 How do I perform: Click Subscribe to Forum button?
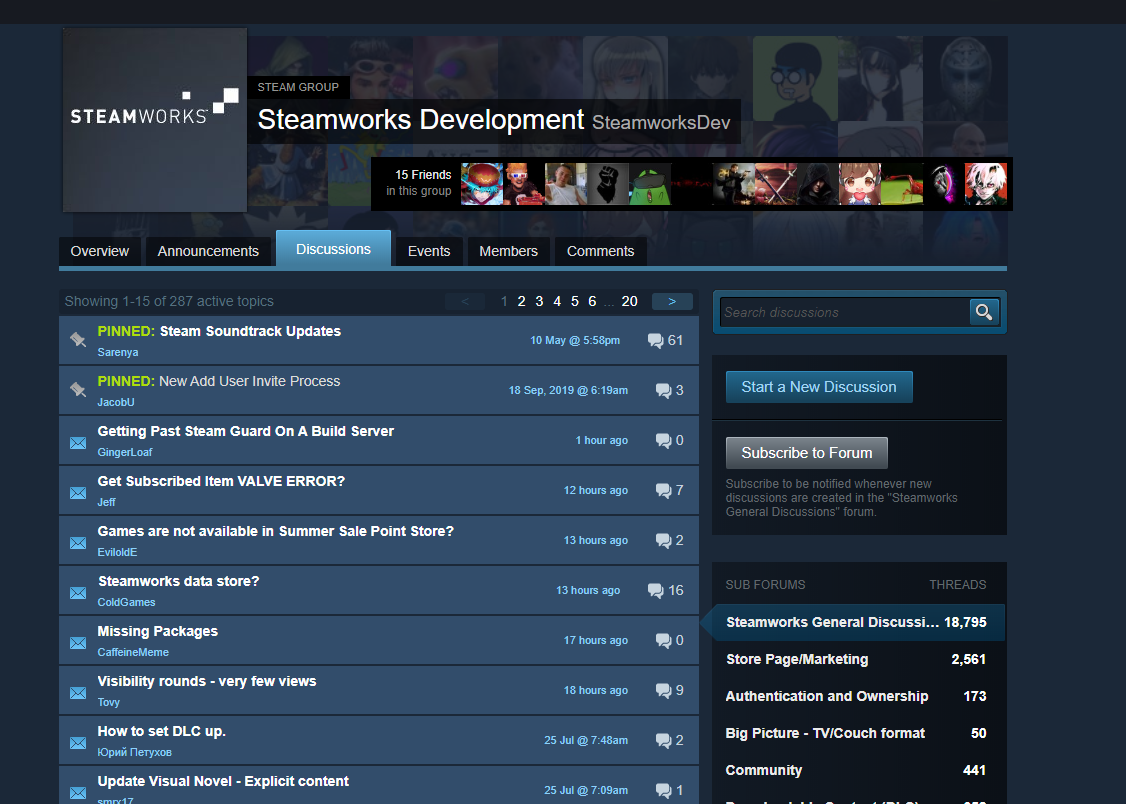806,453
